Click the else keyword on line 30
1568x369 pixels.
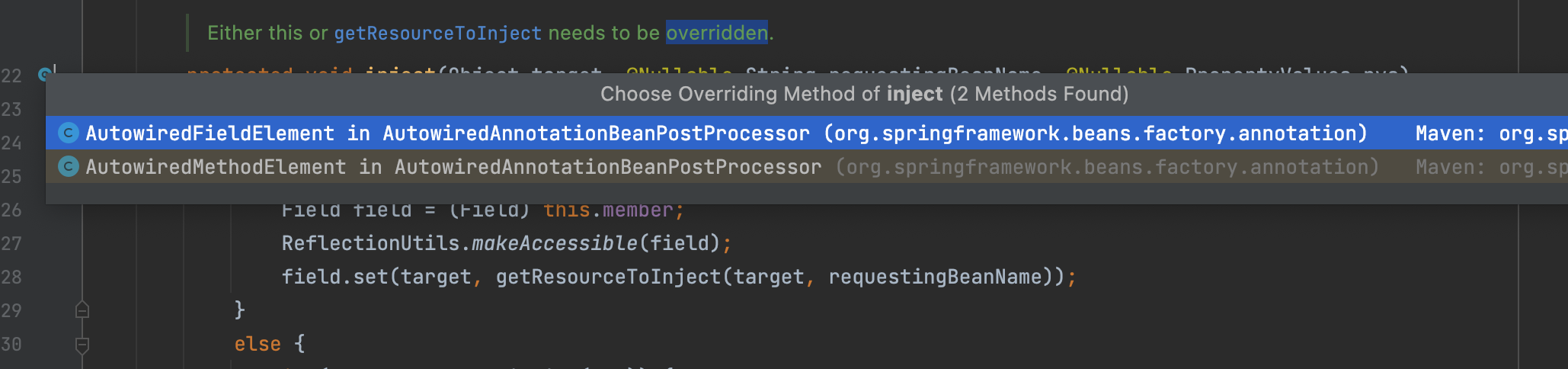258,344
